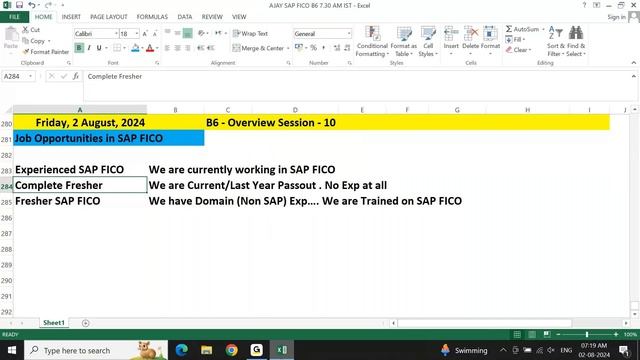Apply the Fill Color bucket
The image size is (640, 360).
[x=135, y=48]
